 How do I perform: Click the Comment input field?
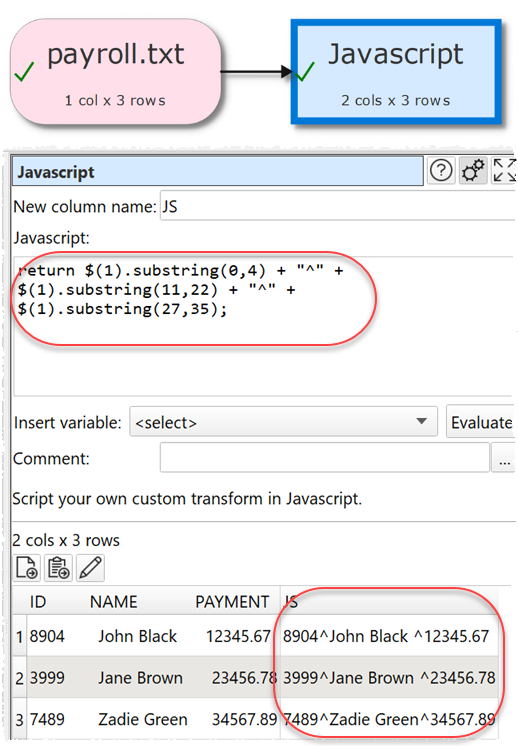pyautogui.click(x=324, y=457)
